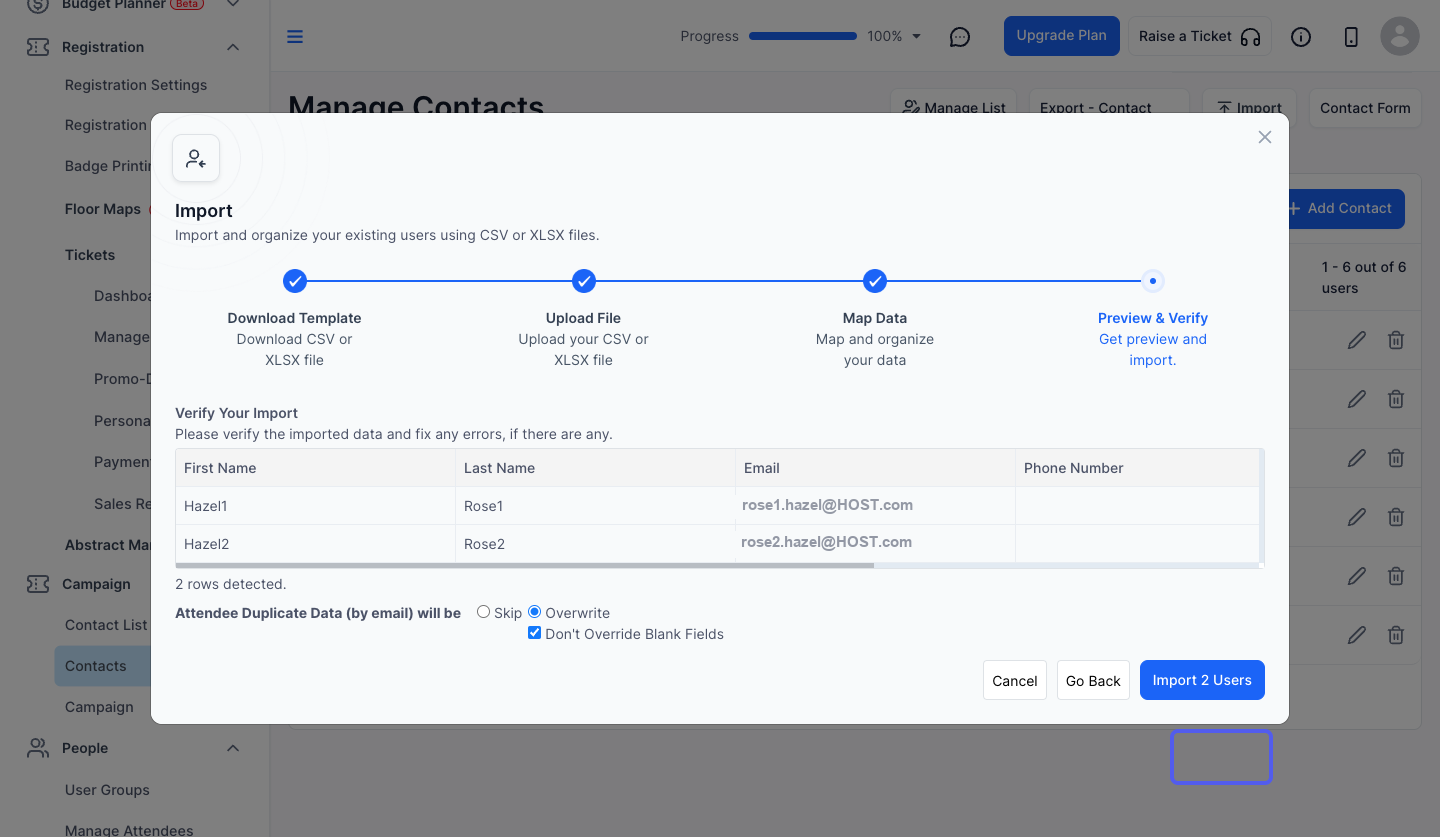Click the Preview & Verify step dot
The height and width of the screenshot is (837, 1440).
pos(1153,281)
